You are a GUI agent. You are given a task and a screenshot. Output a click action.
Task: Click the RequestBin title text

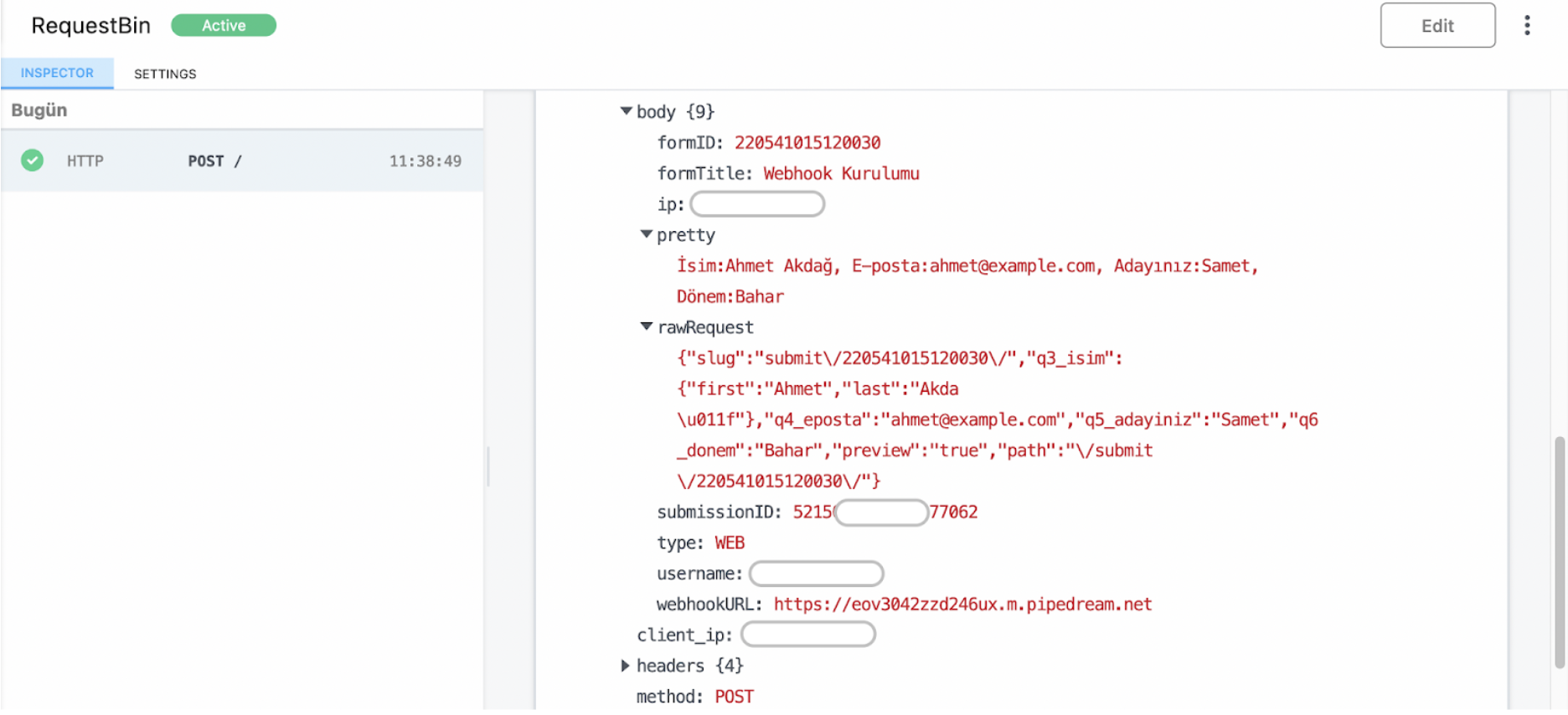coord(90,26)
